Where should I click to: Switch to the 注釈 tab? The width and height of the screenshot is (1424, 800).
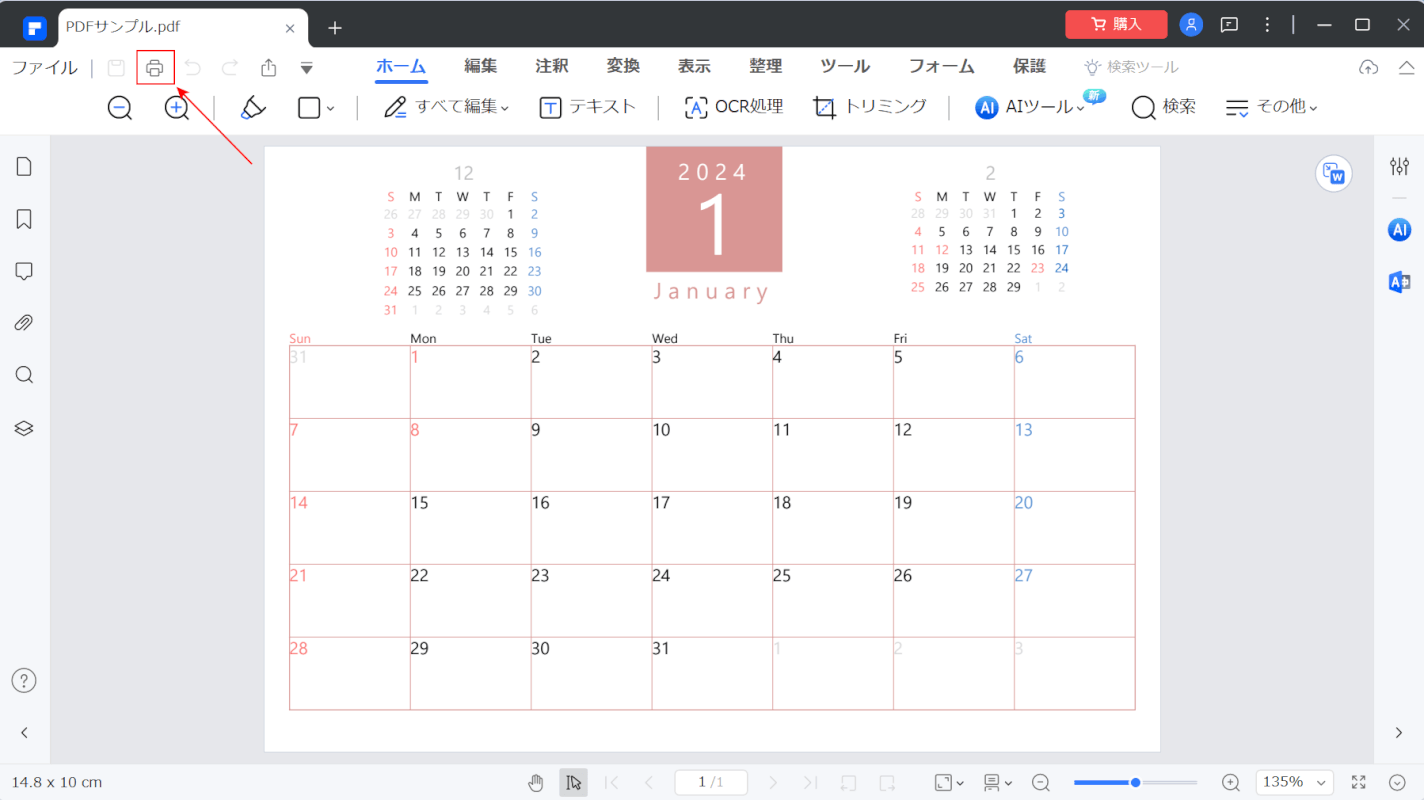(x=552, y=67)
